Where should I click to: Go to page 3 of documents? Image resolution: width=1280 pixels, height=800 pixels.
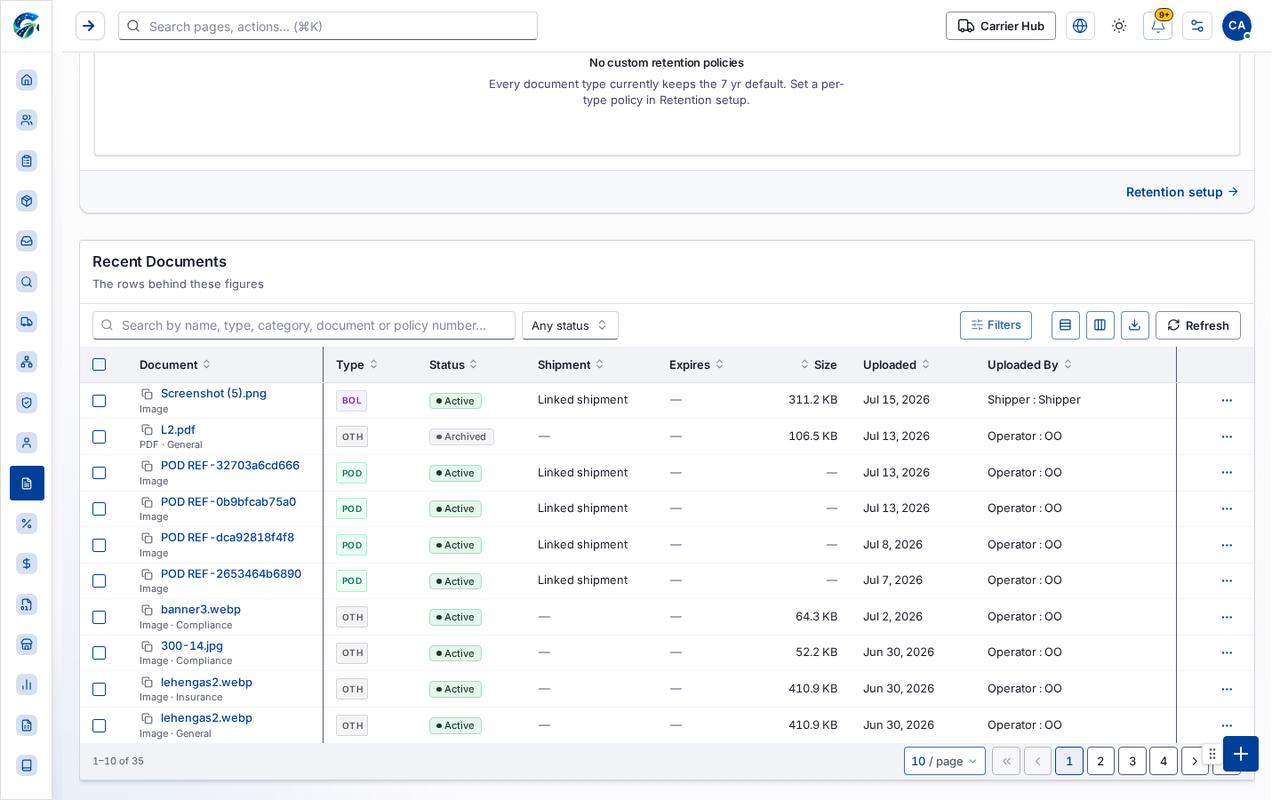click(1132, 761)
